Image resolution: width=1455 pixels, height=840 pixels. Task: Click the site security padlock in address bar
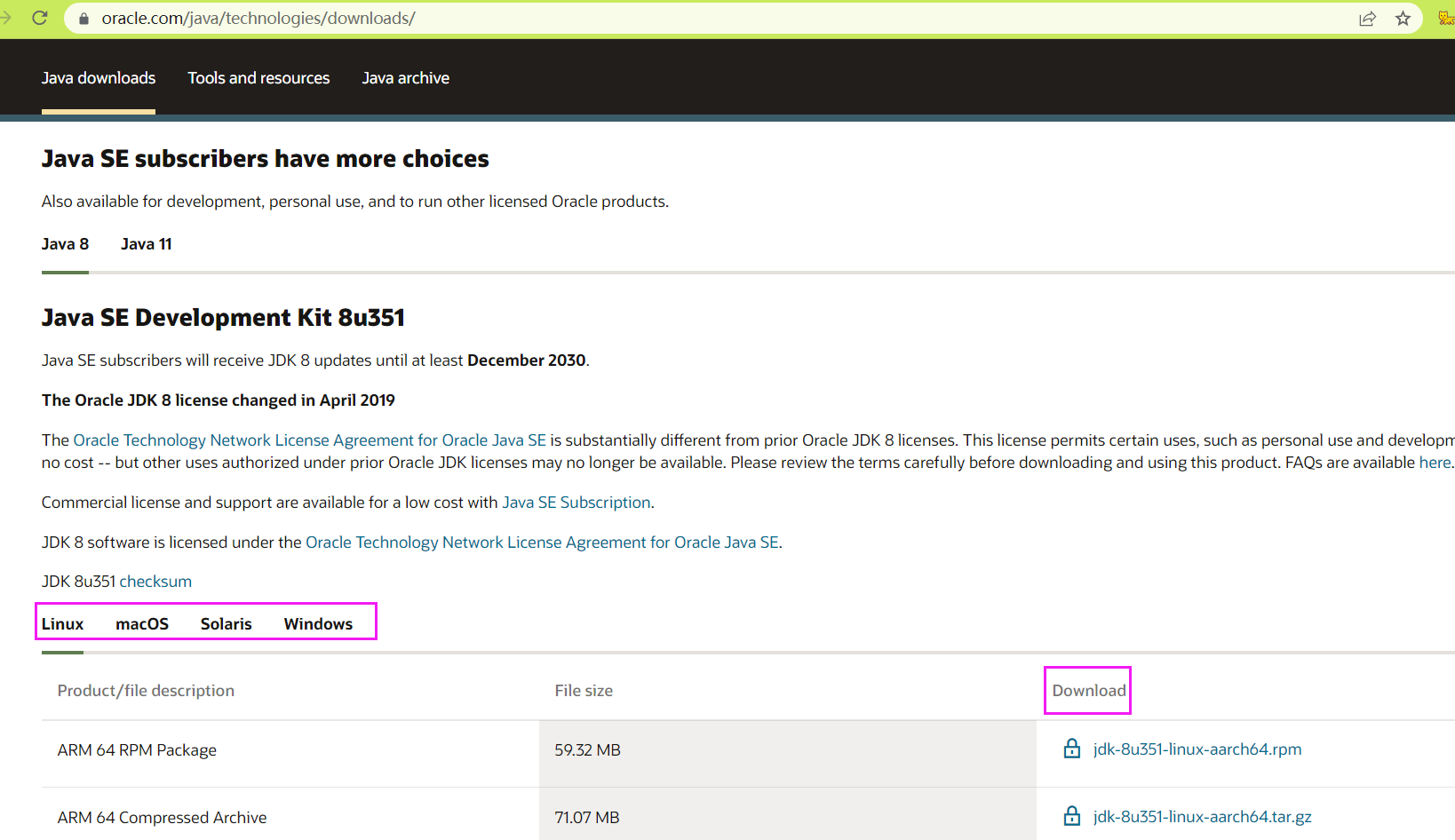pyautogui.click(x=83, y=19)
